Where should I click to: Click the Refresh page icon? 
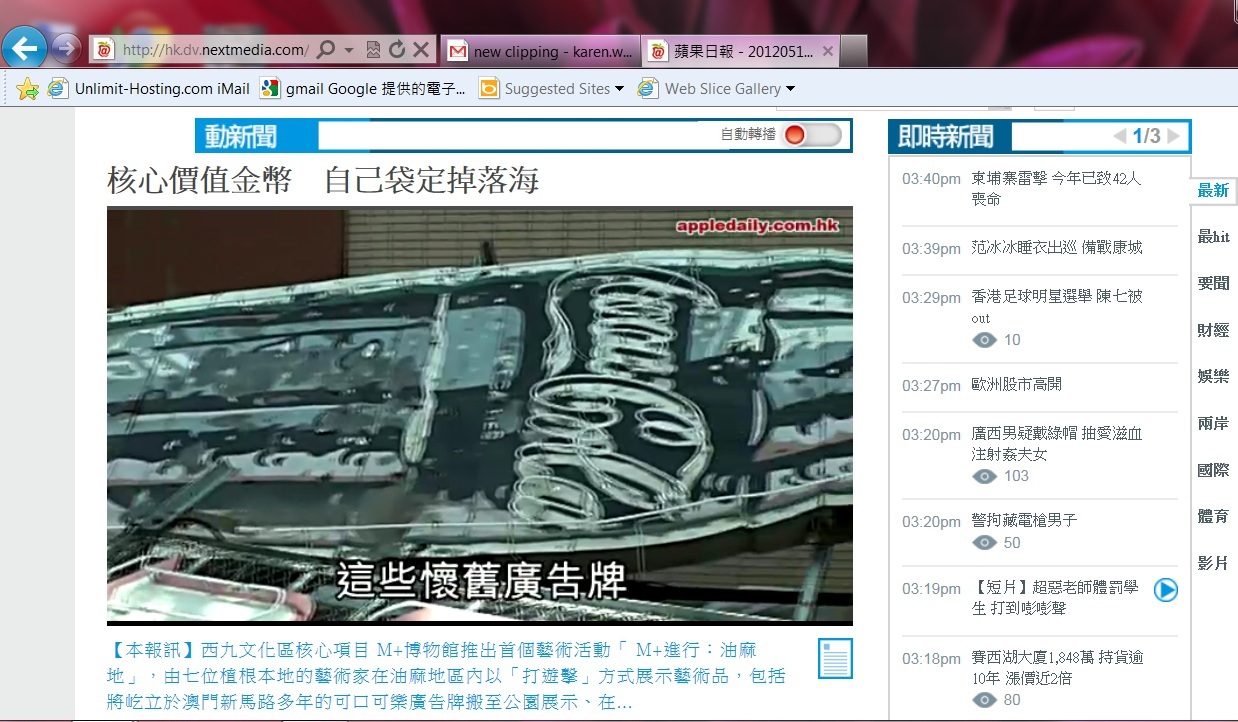point(397,49)
